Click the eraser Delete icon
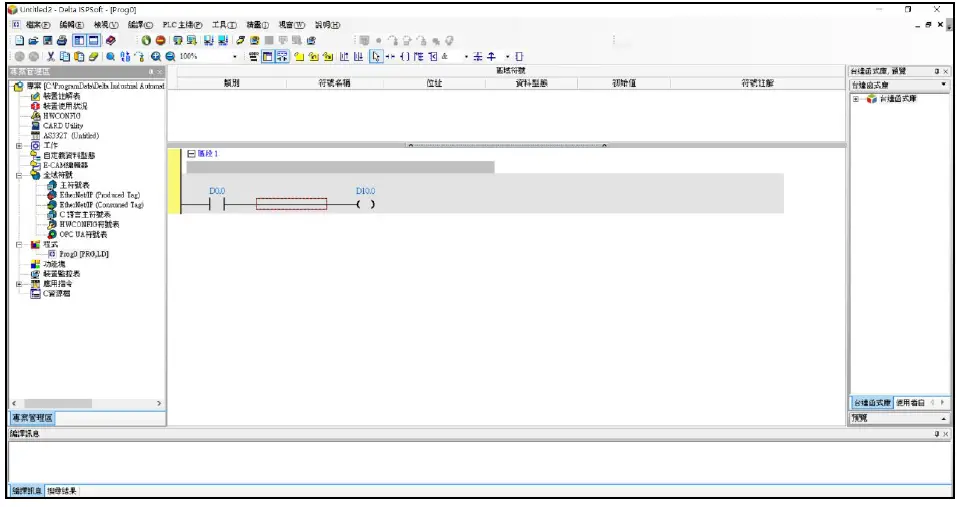 click(93, 56)
